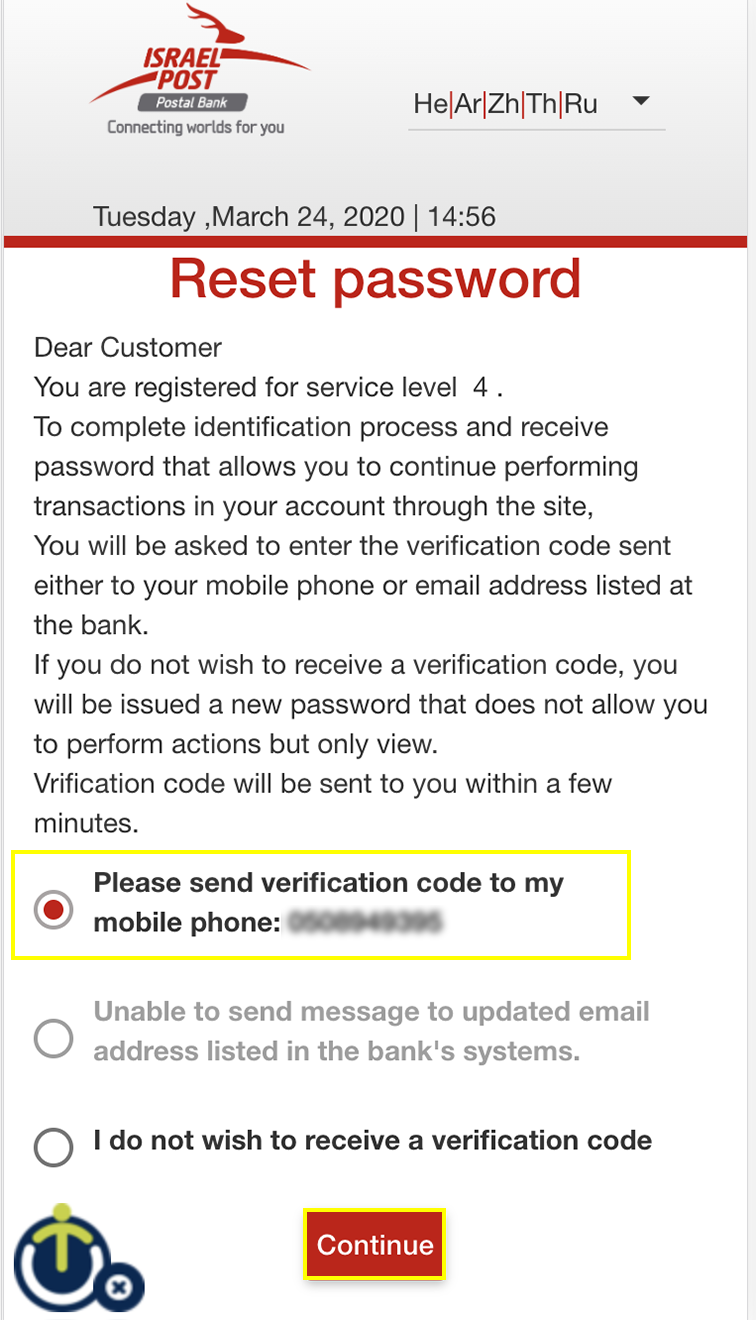Screen dimensions: 756x1320
Task: Dismiss the accessibility widget with its X
Action: (x=118, y=1287)
